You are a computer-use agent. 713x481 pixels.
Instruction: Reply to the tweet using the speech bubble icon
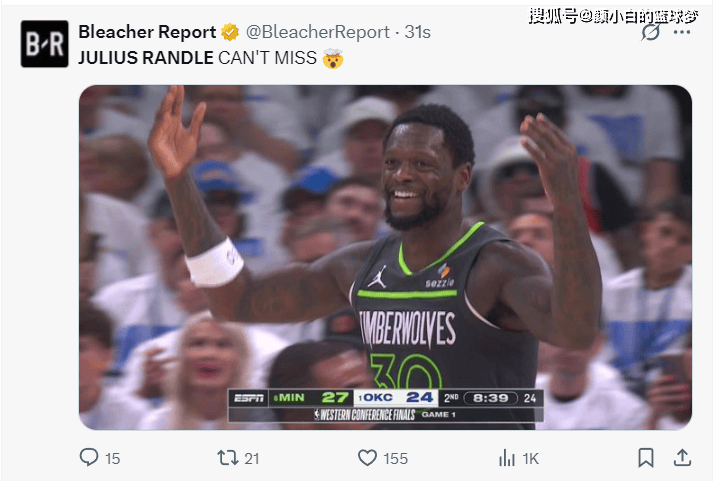[x=89, y=457]
